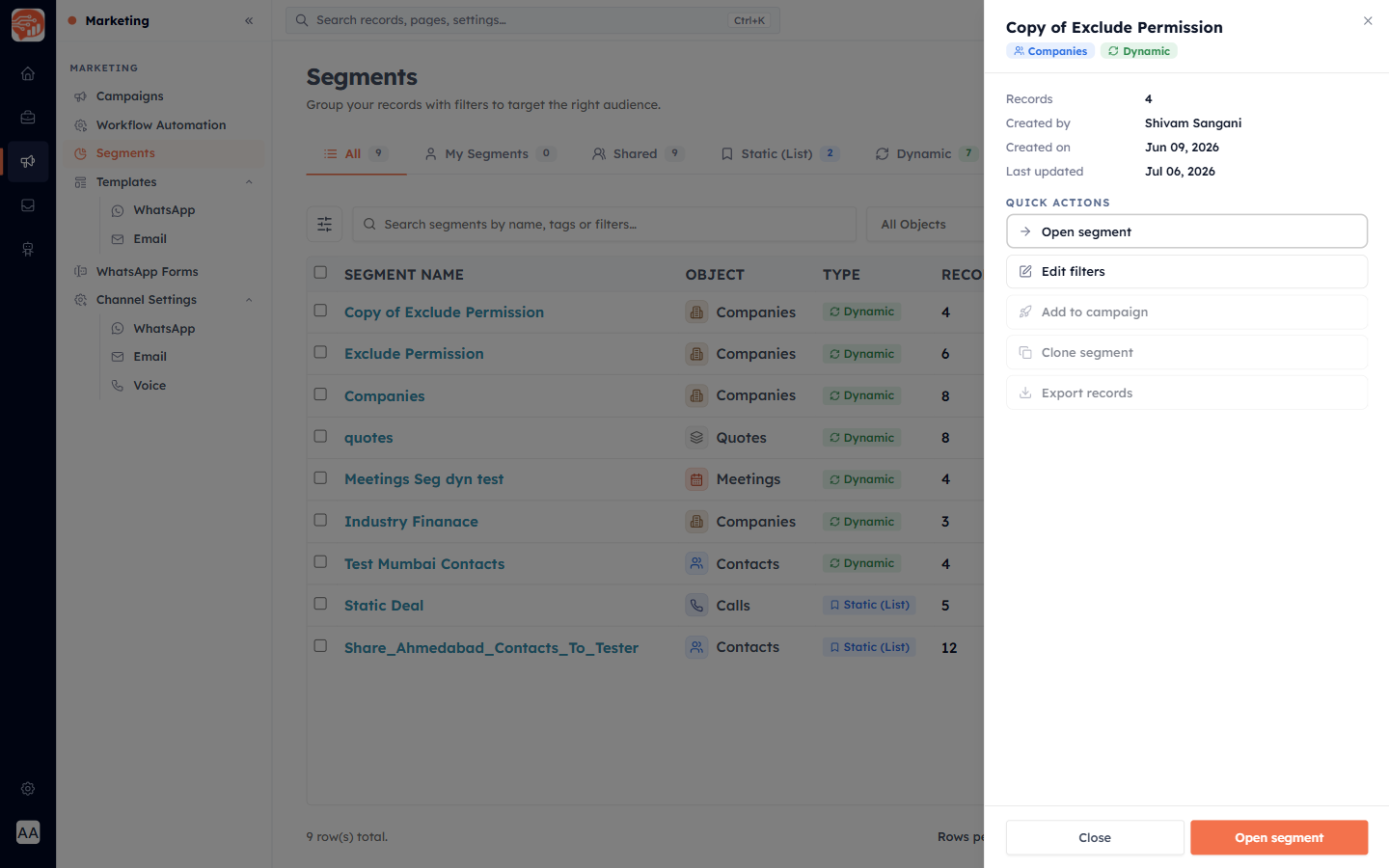
Task: Open the inbox icon in left rail
Action: click(28, 205)
